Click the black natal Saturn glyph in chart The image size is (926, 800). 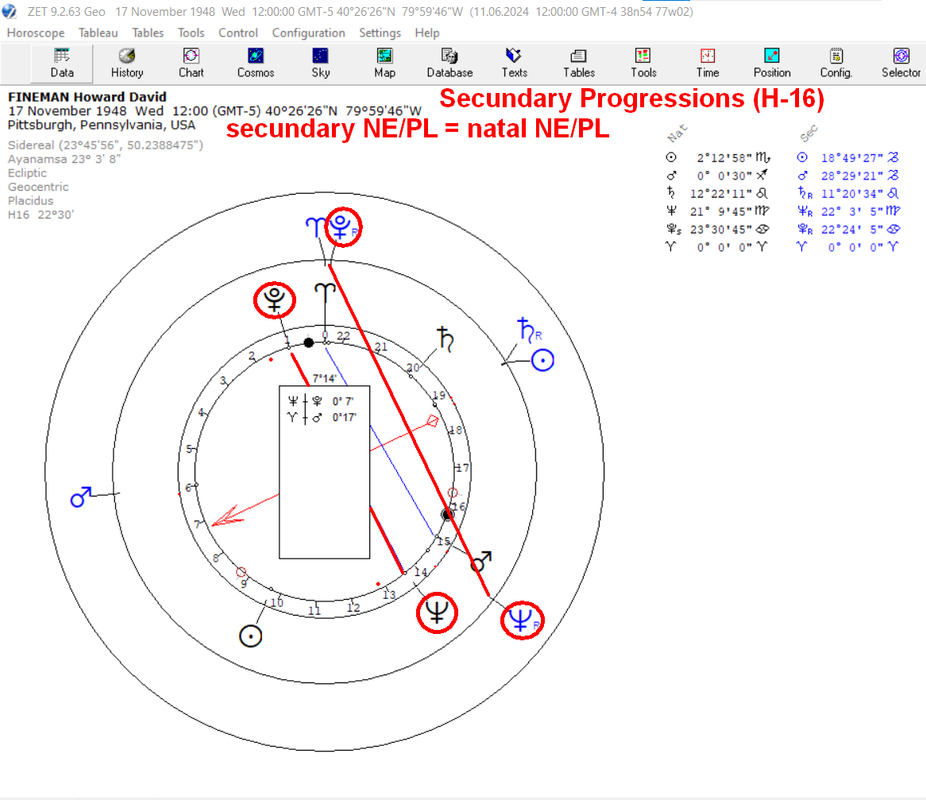(446, 339)
